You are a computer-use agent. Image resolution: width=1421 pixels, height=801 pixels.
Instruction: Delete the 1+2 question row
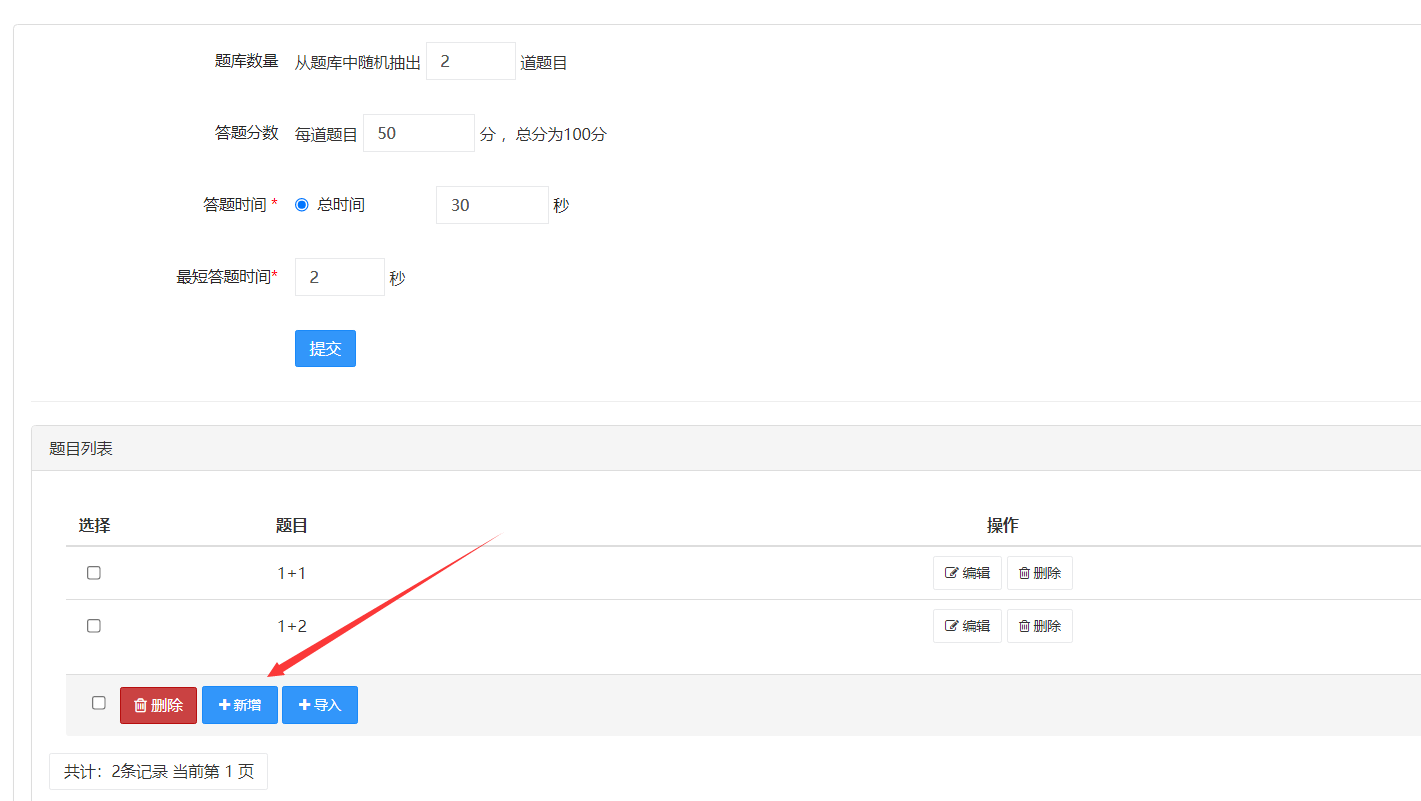(x=1040, y=626)
